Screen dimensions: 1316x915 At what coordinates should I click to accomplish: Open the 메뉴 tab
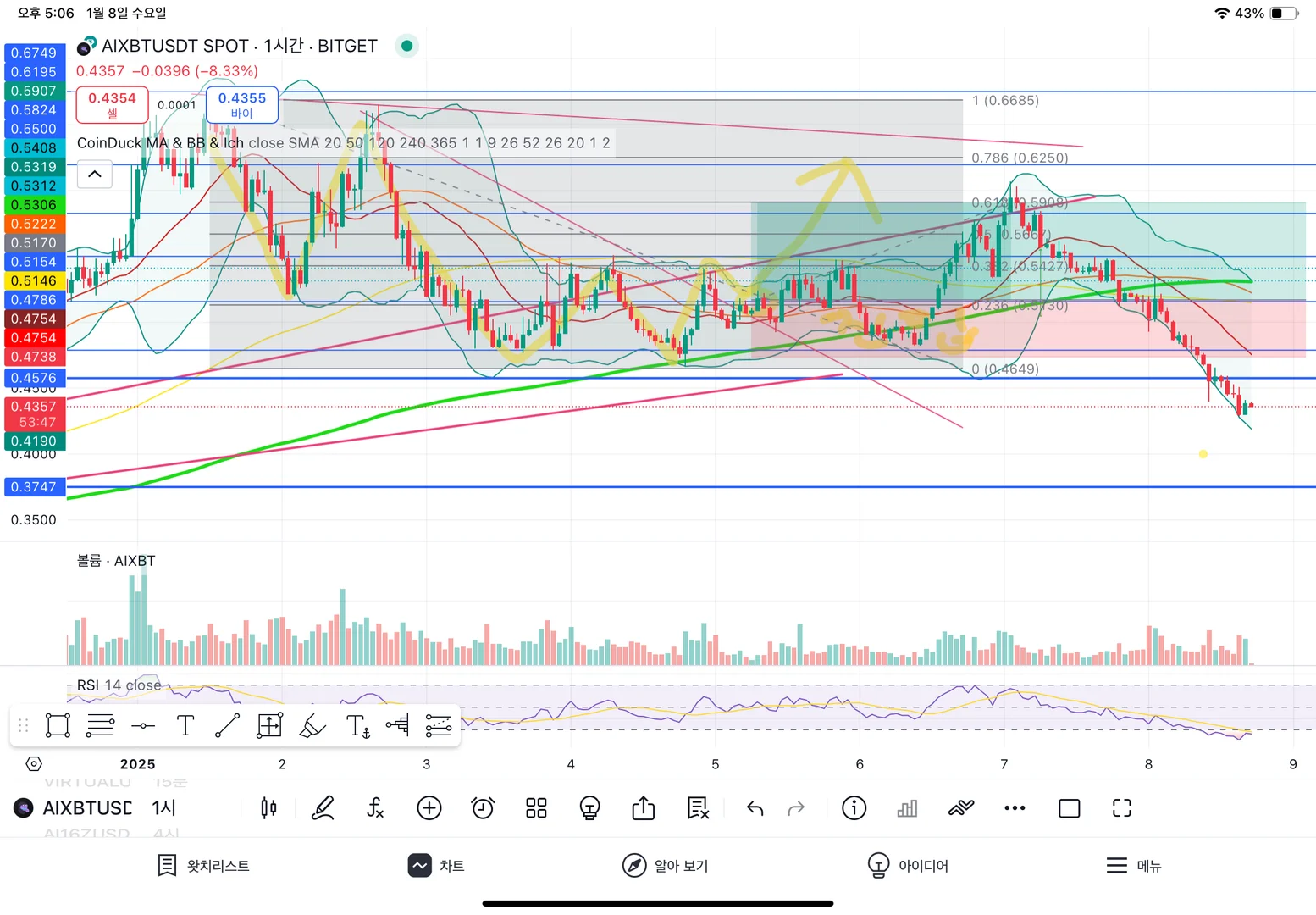(x=1134, y=866)
